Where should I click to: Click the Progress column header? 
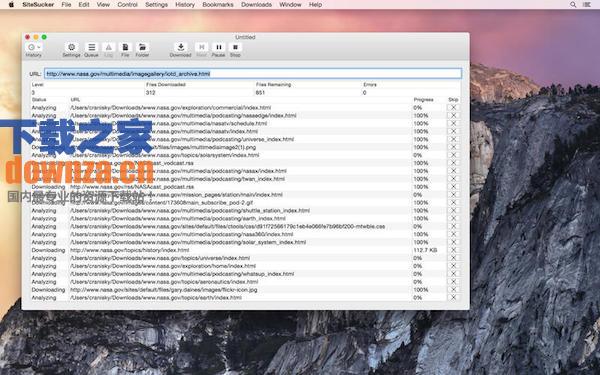tap(424, 99)
